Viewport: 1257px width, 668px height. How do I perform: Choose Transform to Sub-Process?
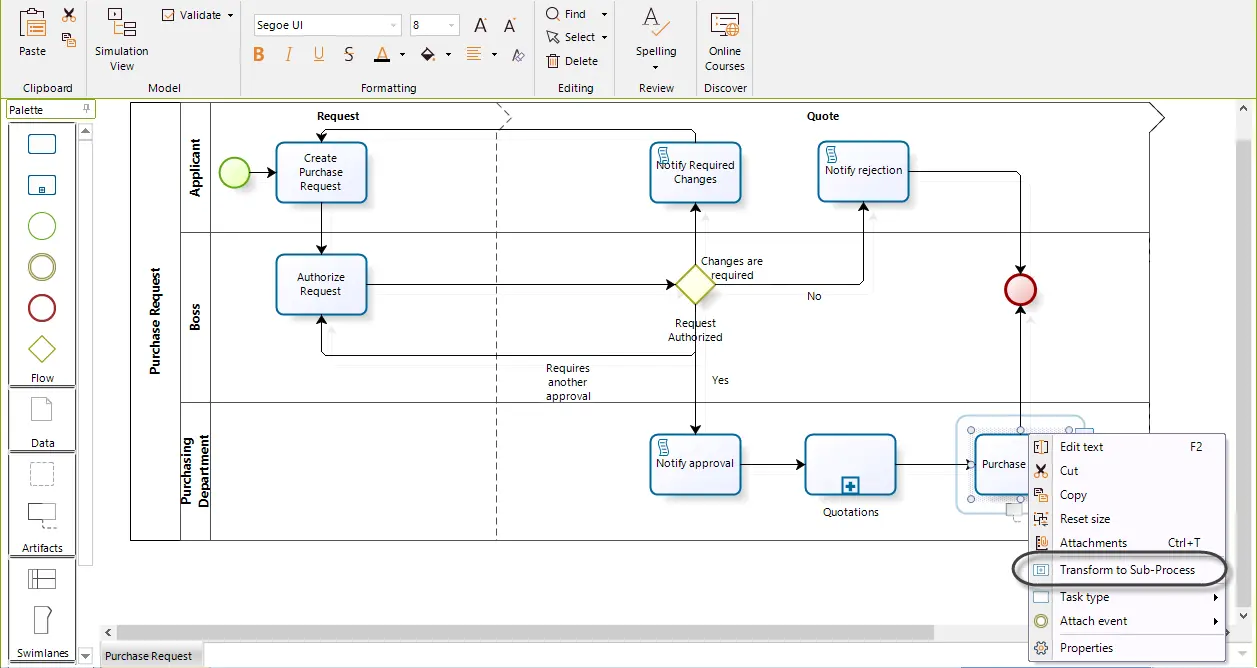coord(1126,570)
